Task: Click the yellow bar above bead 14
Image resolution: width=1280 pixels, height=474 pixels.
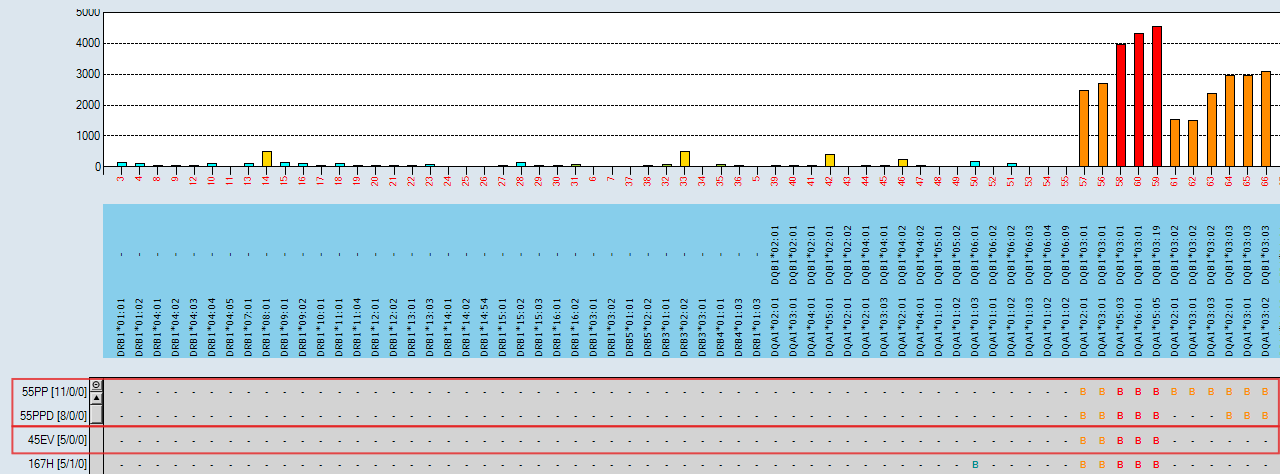Action: tap(267, 159)
